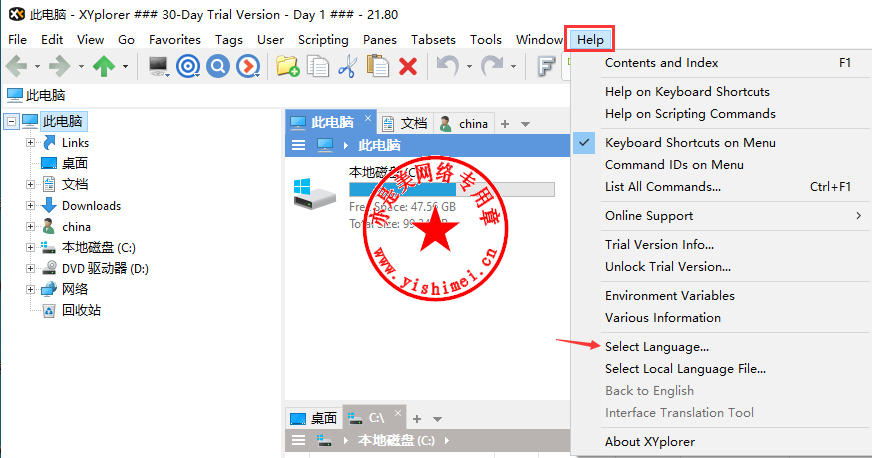Click the Find Files magnifier icon
The height and width of the screenshot is (458, 872).
(218, 66)
